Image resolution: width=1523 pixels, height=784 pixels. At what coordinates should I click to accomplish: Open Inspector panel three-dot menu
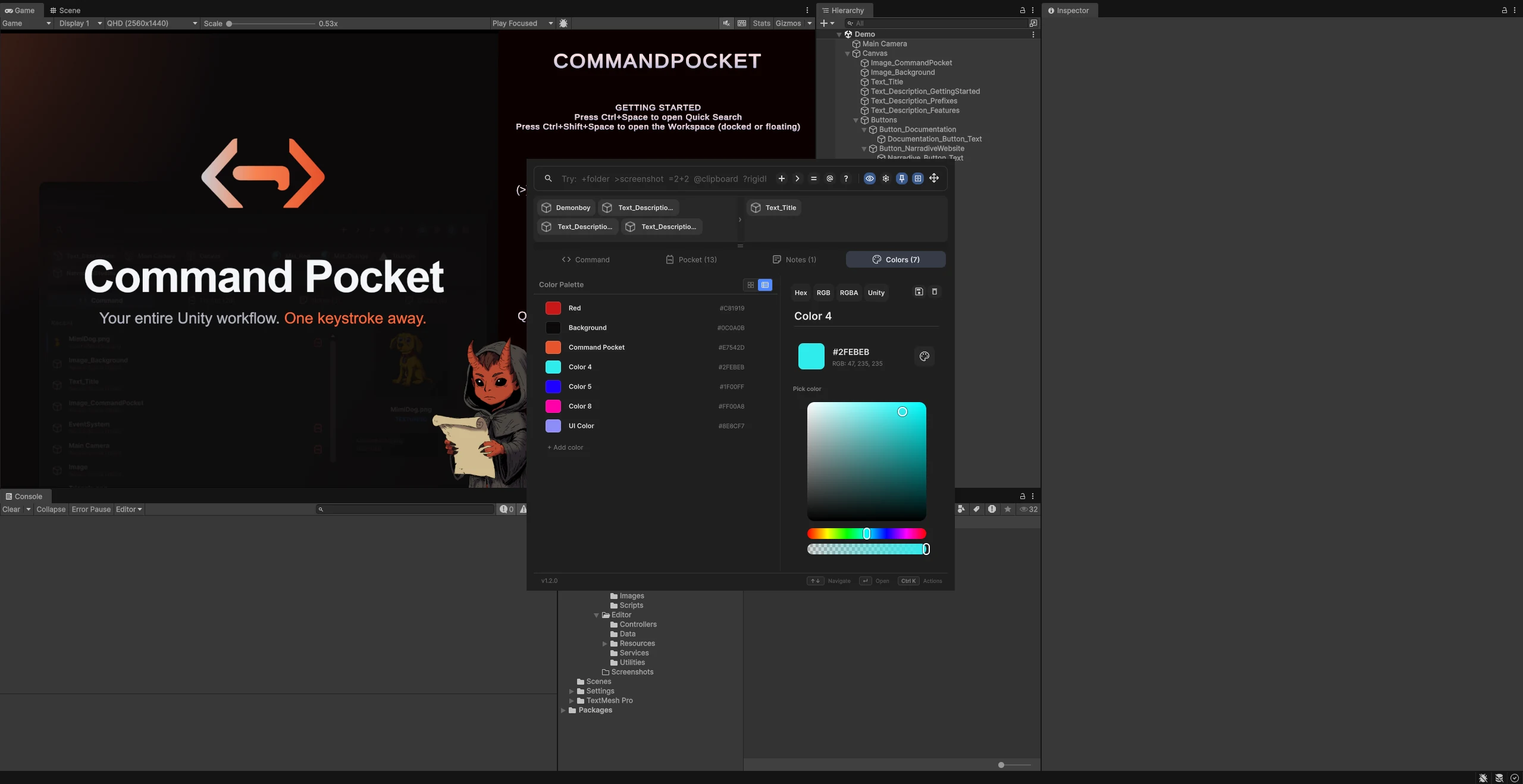(1514, 10)
